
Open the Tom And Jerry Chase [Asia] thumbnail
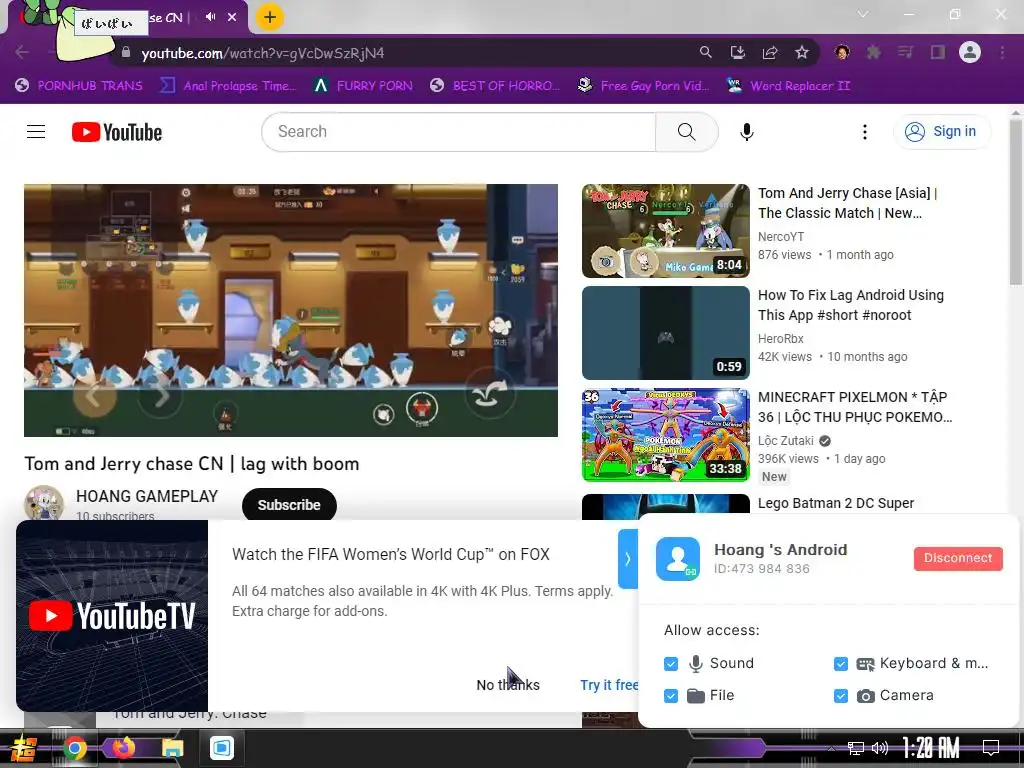pyautogui.click(x=665, y=231)
